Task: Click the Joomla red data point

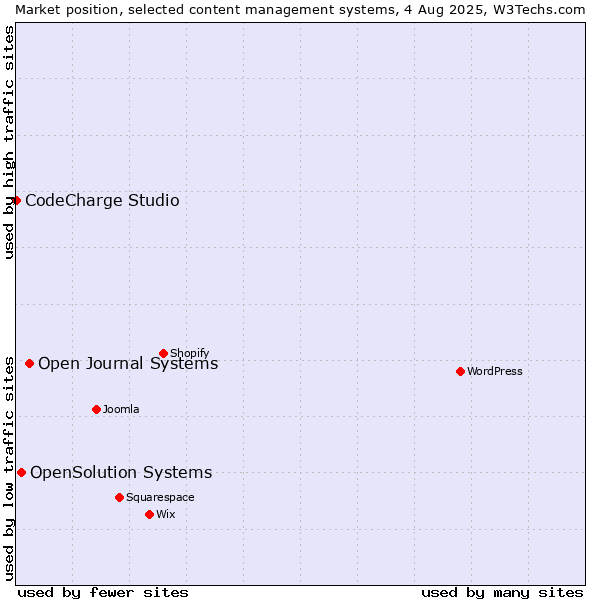Action: coord(96,409)
